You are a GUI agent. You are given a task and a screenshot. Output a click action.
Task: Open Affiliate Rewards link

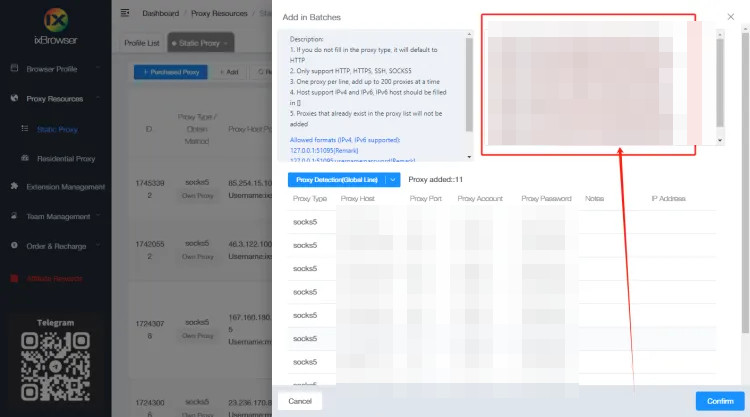54,279
